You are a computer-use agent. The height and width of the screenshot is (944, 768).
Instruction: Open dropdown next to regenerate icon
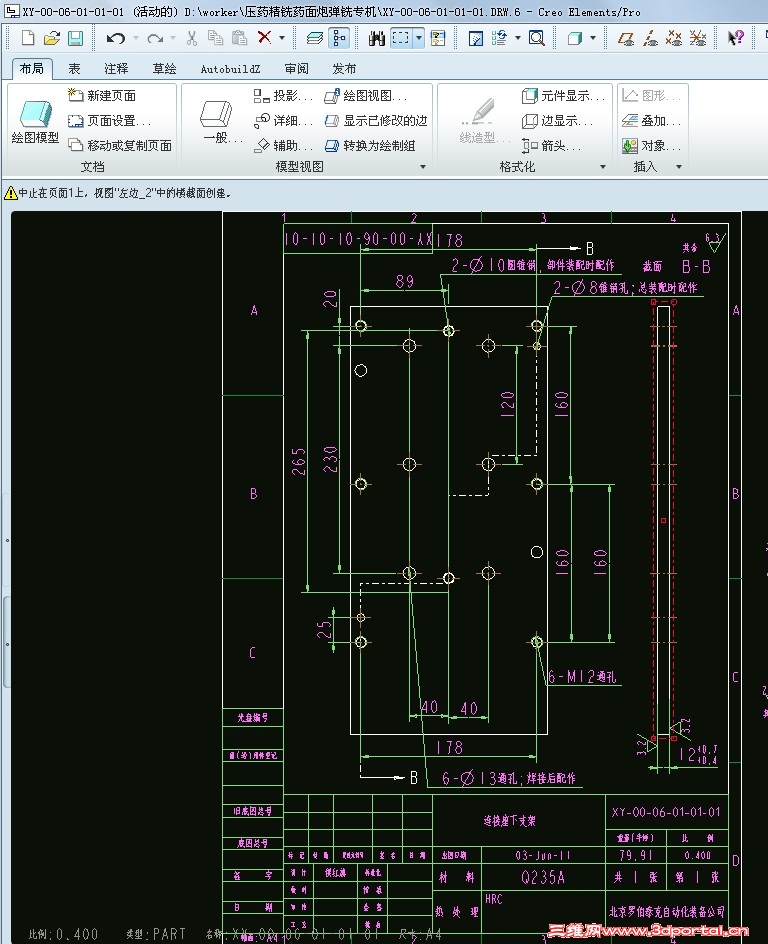518,38
